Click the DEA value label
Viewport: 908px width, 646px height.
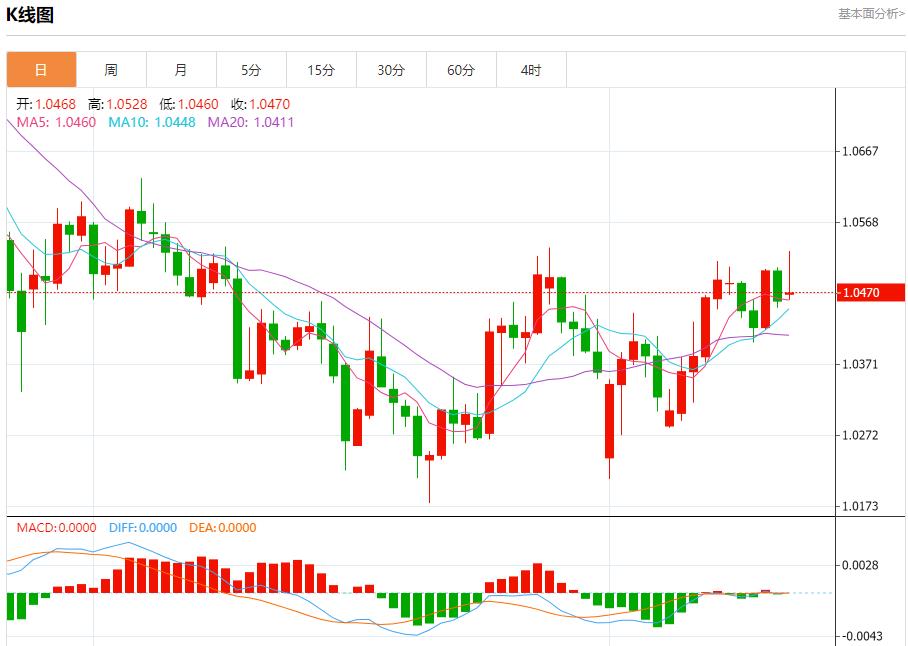coord(220,528)
